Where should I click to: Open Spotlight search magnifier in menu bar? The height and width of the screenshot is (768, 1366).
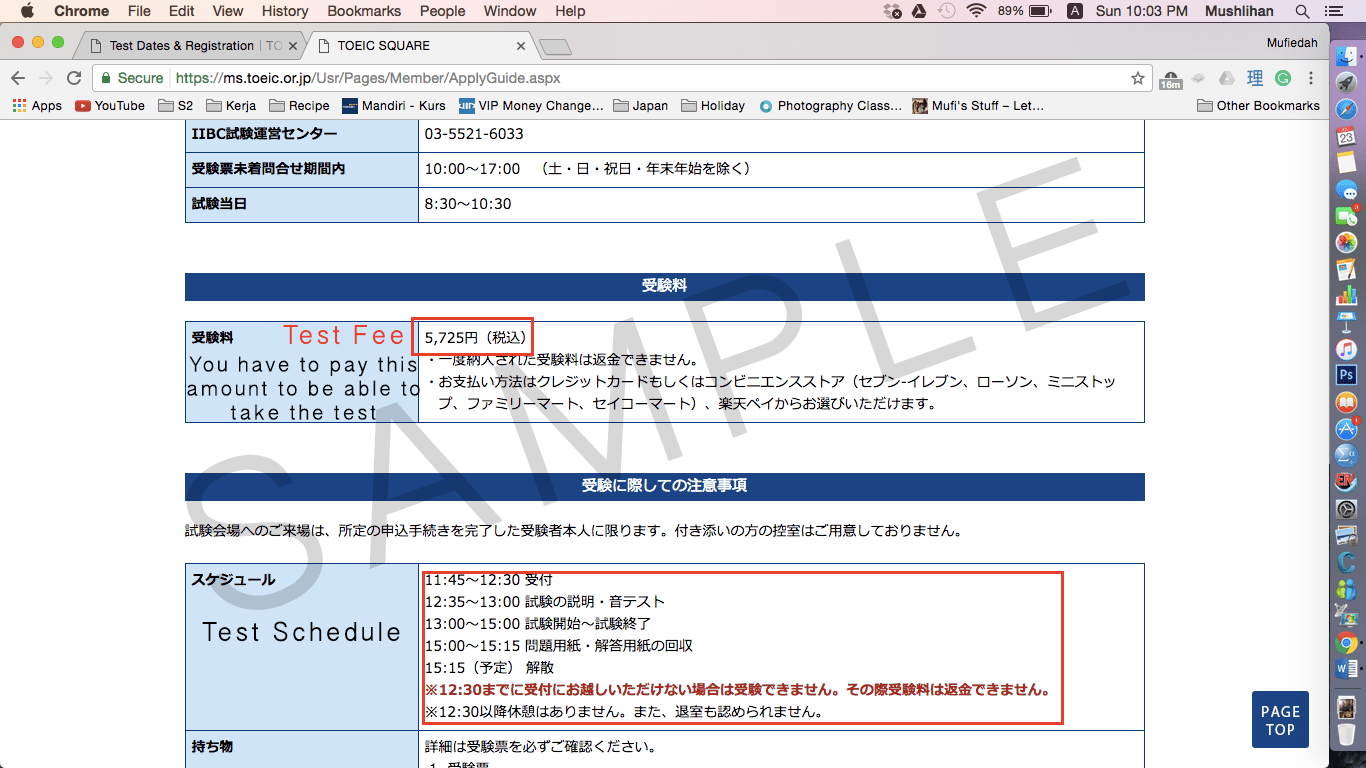click(x=1302, y=11)
